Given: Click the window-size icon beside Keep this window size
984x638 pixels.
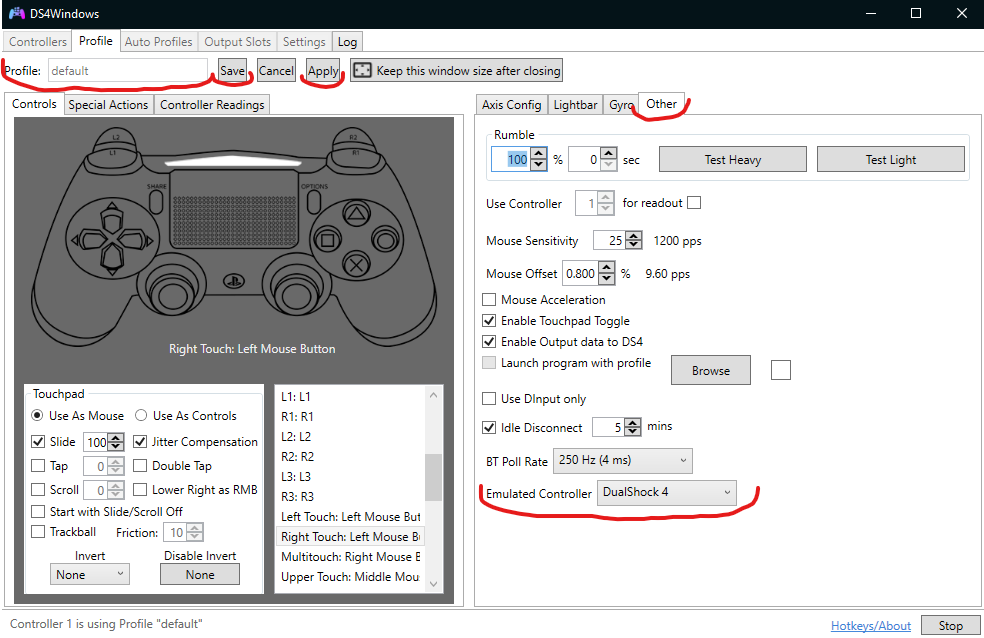Looking at the screenshot, I should [x=362, y=70].
